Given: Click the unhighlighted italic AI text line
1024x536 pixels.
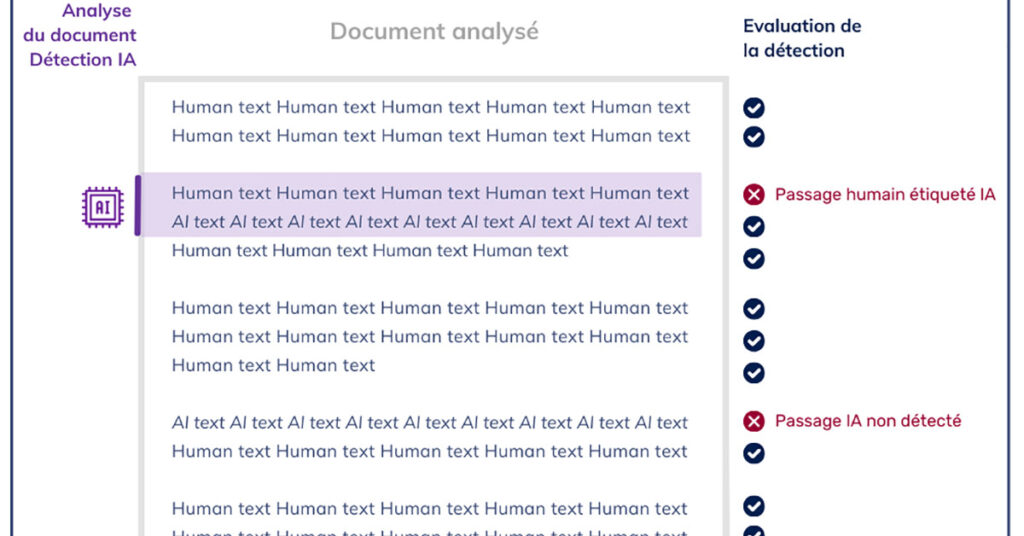Looking at the screenshot, I should (x=430, y=423).
